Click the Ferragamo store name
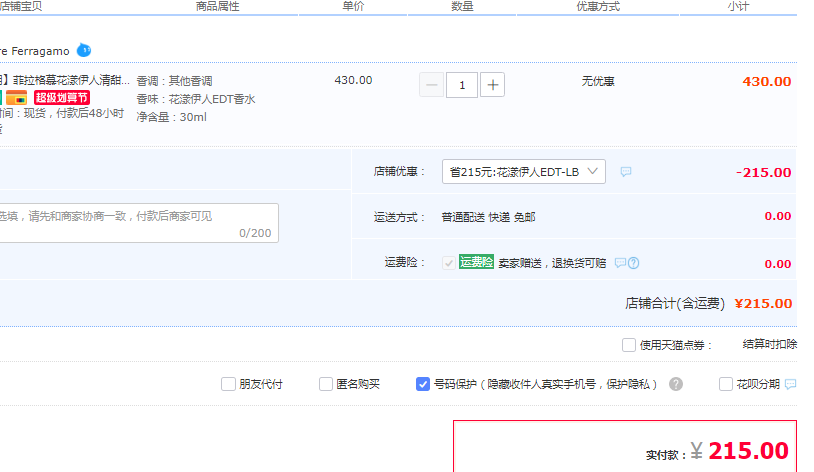The height and width of the screenshot is (472, 814). point(35,51)
